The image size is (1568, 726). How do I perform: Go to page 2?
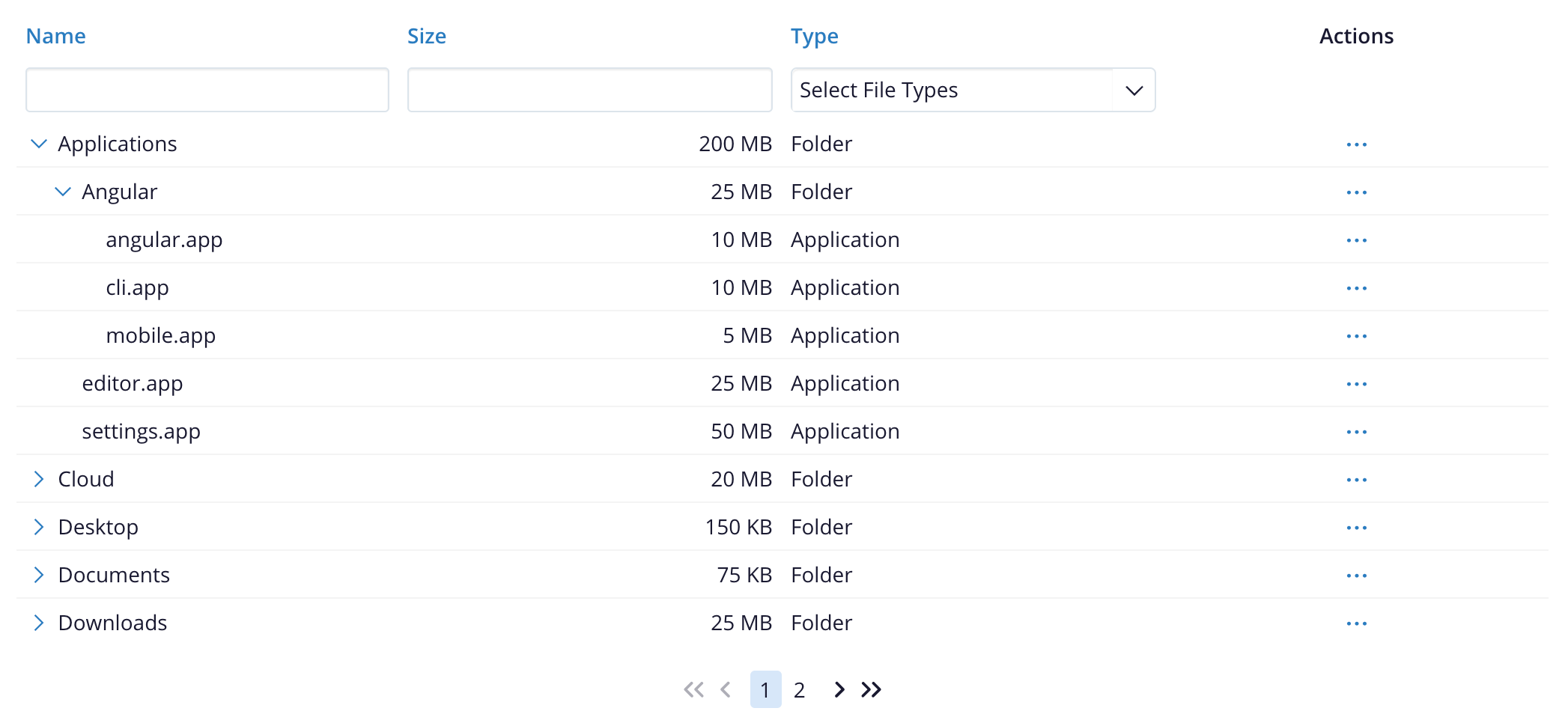tap(799, 689)
